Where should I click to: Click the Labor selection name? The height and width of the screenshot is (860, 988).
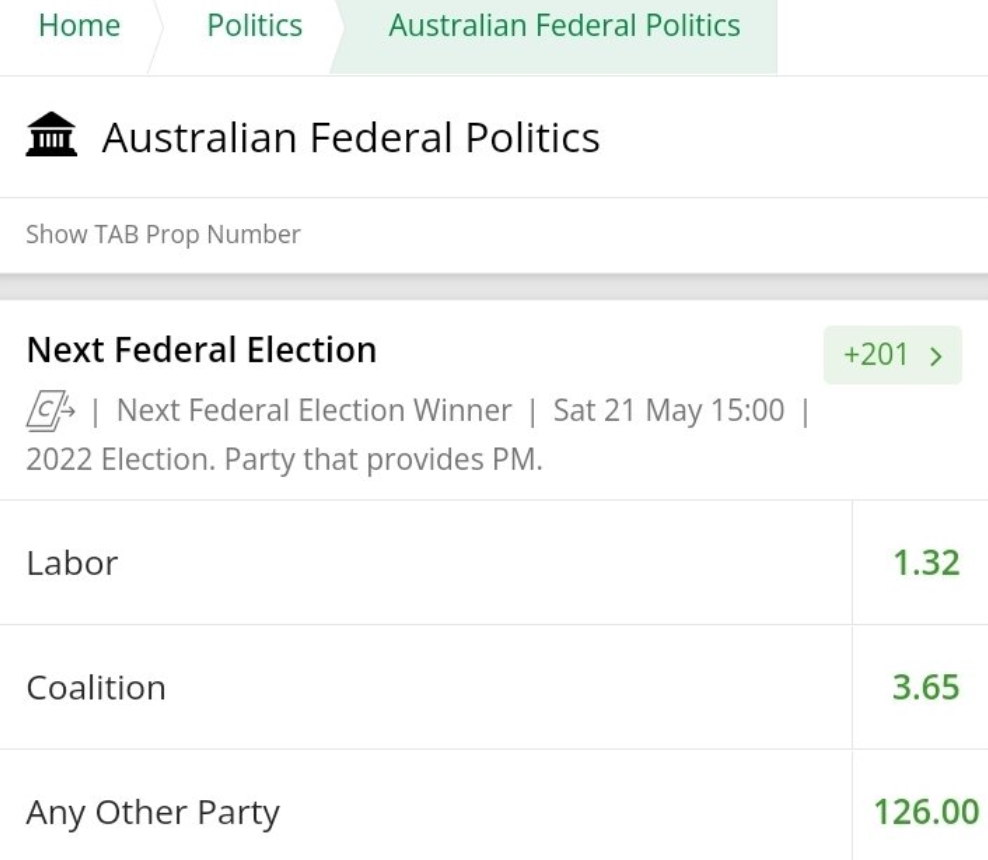[x=72, y=563]
